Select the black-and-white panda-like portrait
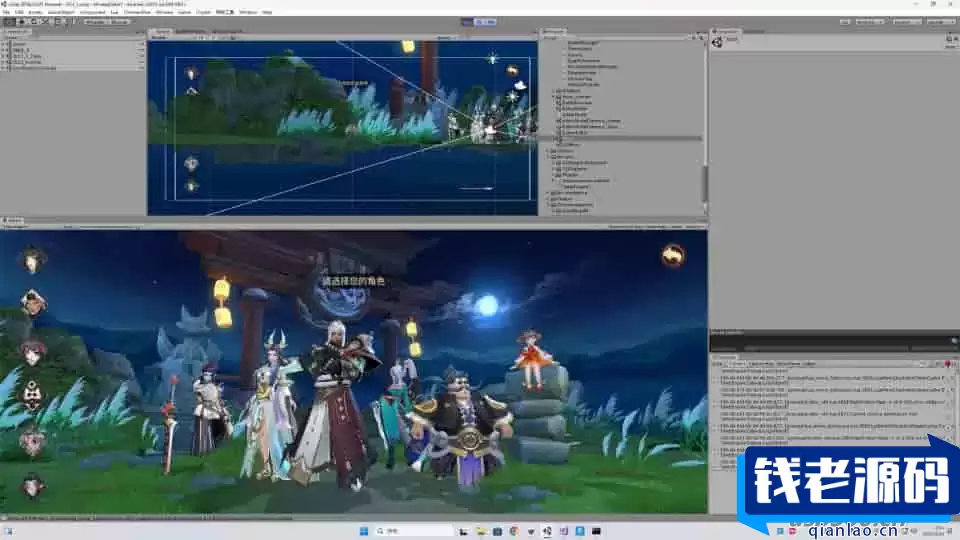 coord(32,394)
